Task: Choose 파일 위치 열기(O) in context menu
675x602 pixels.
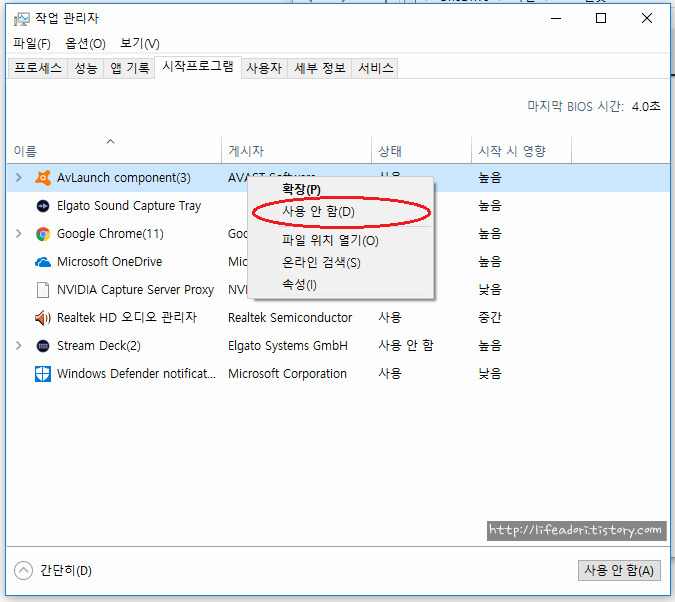Action: 341,240
